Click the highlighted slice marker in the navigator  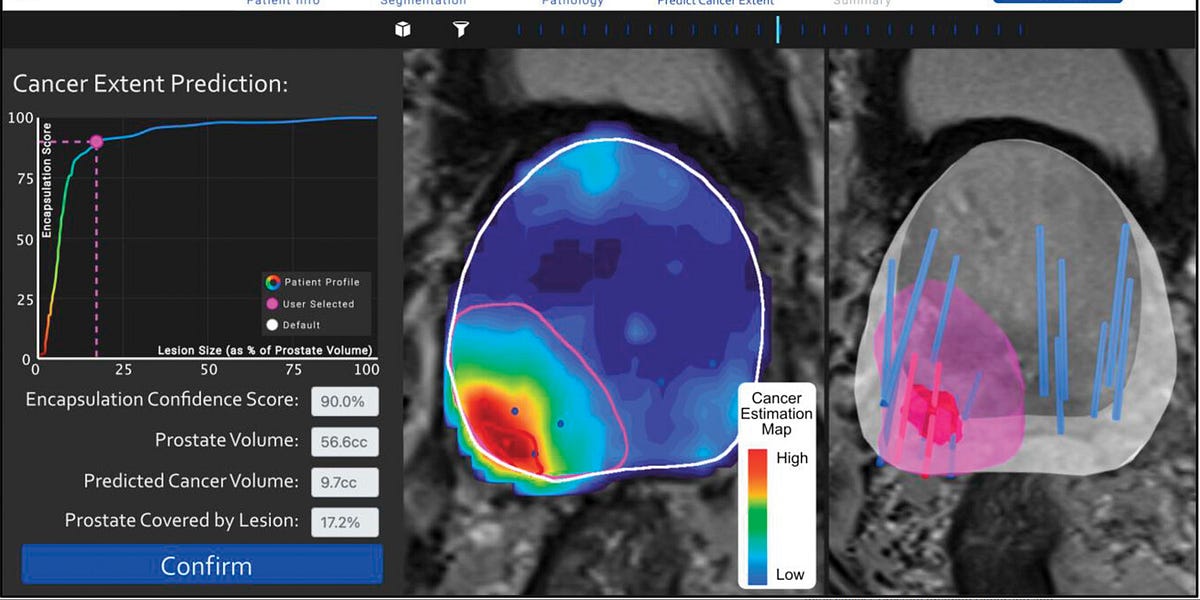tap(780, 30)
